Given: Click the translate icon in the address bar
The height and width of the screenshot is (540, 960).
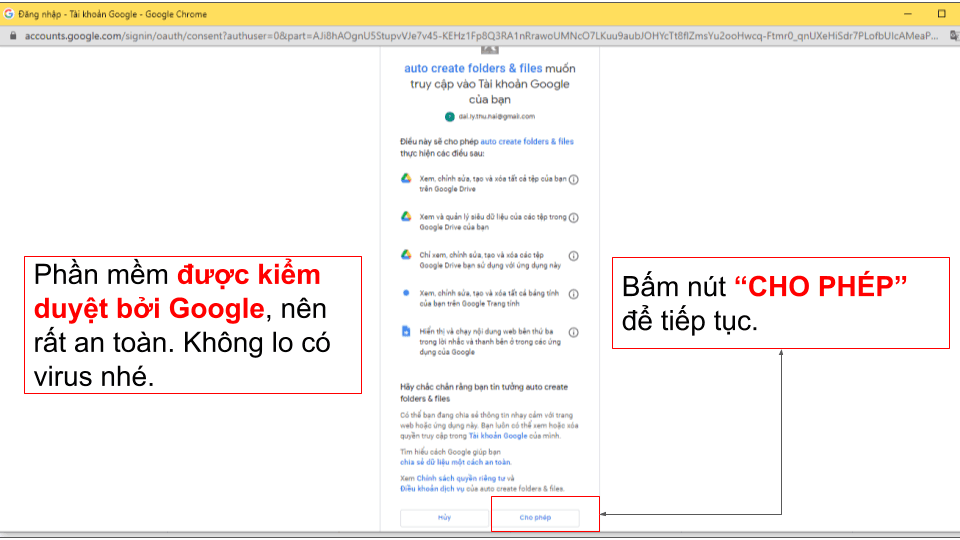Looking at the screenshot, I should click(x=953, y=35).
